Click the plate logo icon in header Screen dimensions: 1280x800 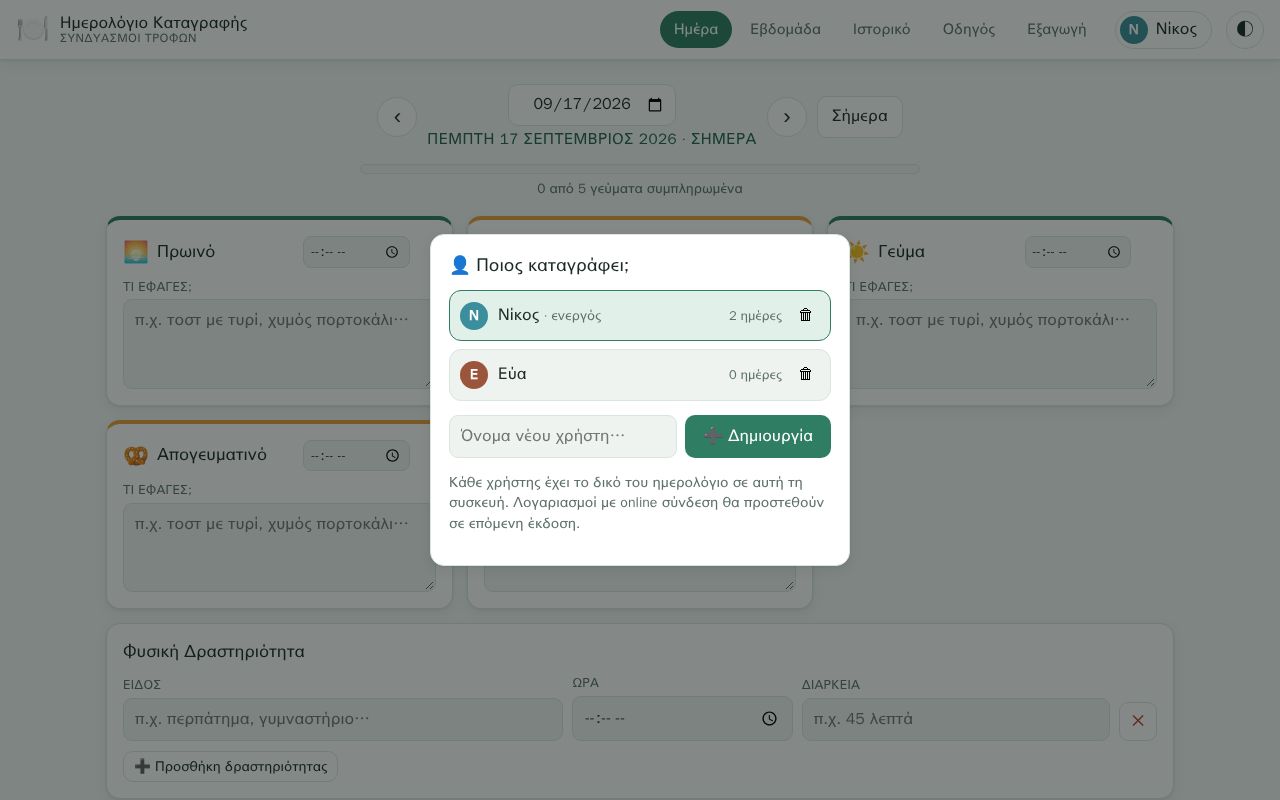pos(33,29)
